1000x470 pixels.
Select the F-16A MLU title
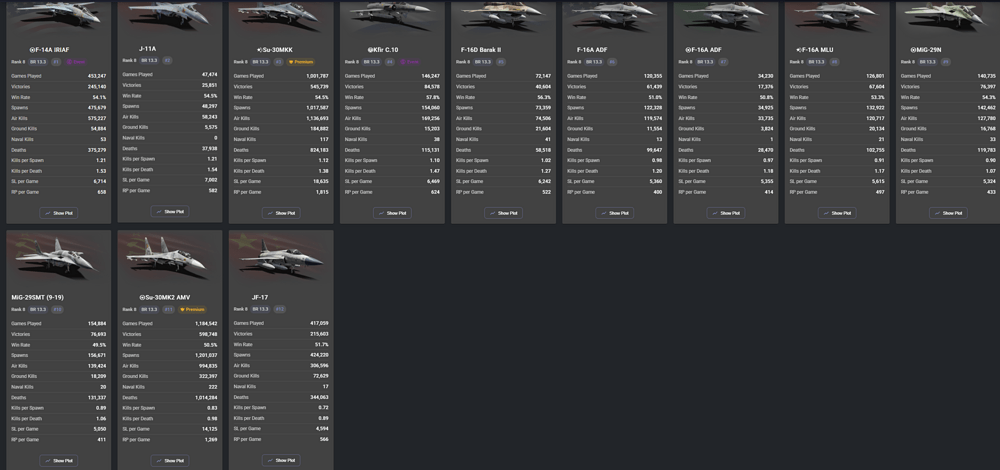click(815, 50)
